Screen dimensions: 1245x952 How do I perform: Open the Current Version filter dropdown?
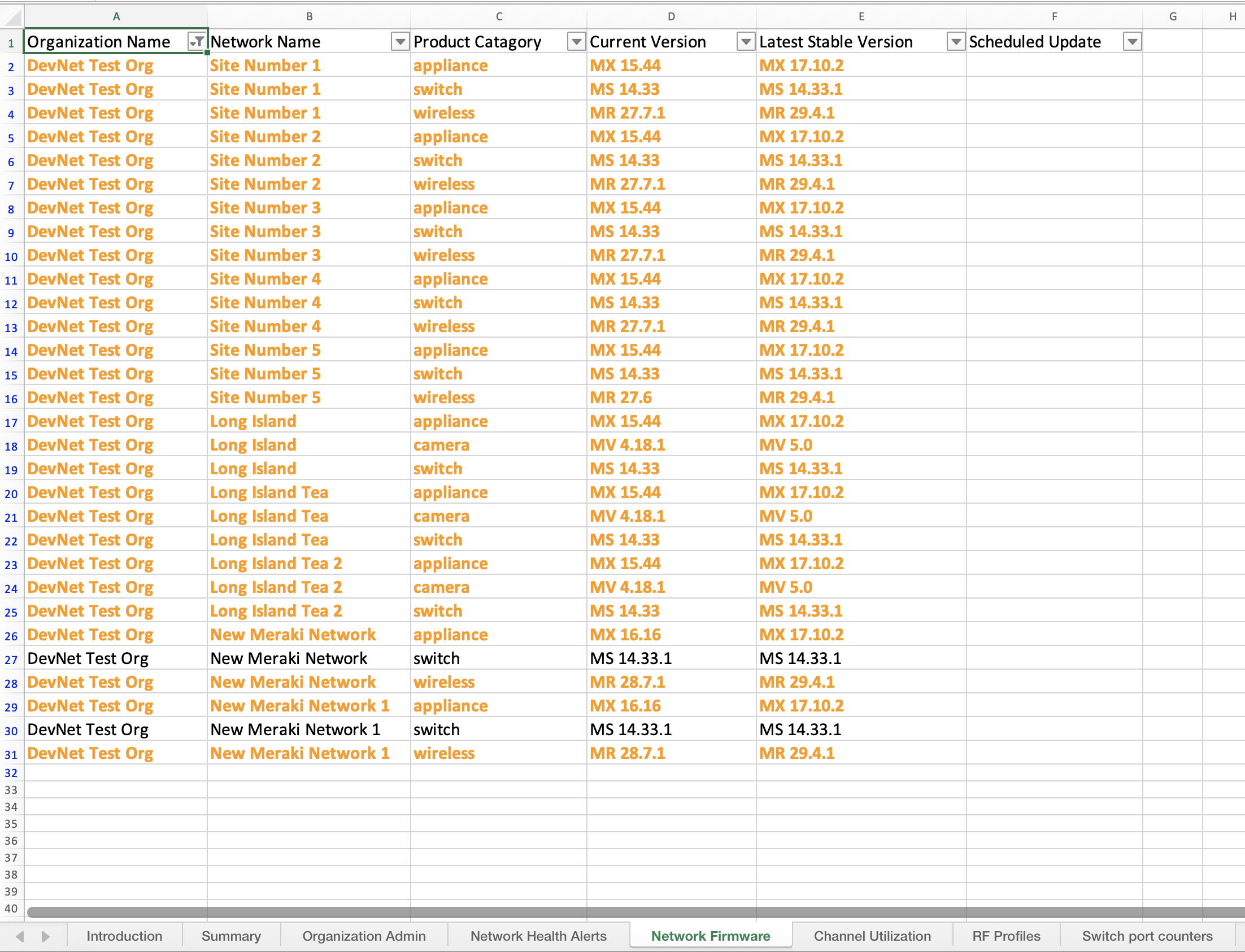pyautogui.click(x=746, y=41)
